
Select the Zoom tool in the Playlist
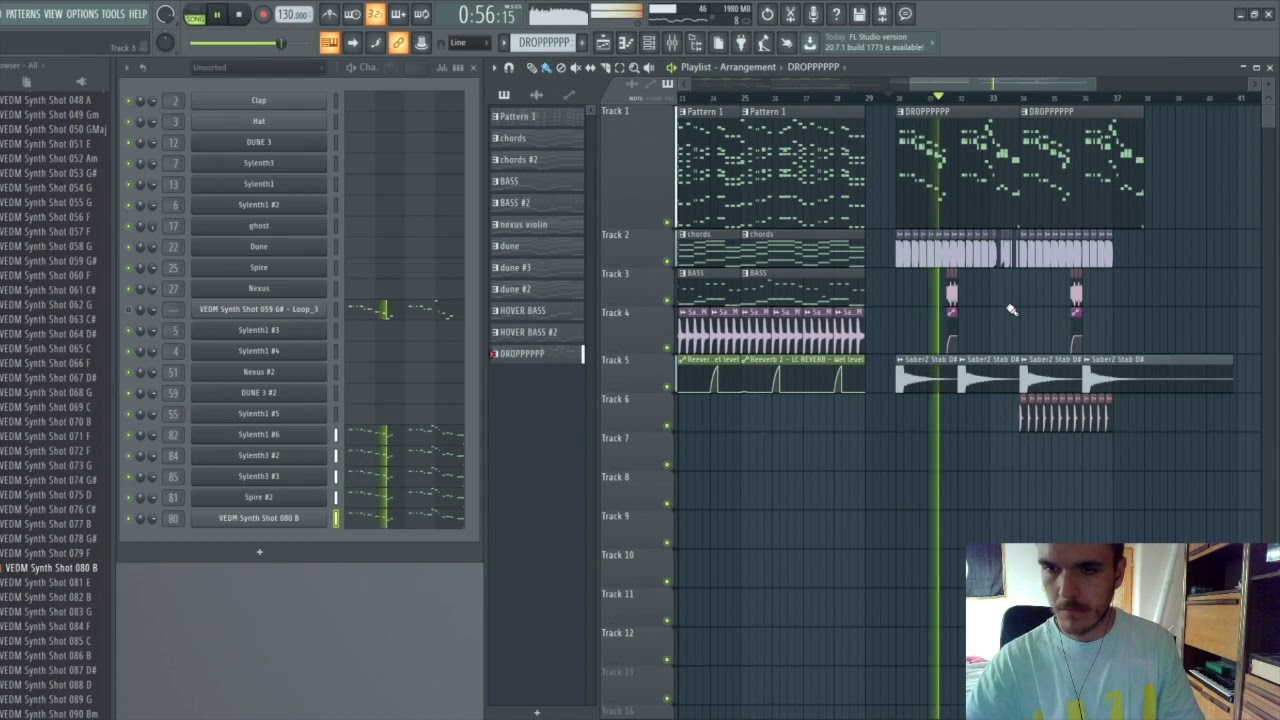(634, 67)
